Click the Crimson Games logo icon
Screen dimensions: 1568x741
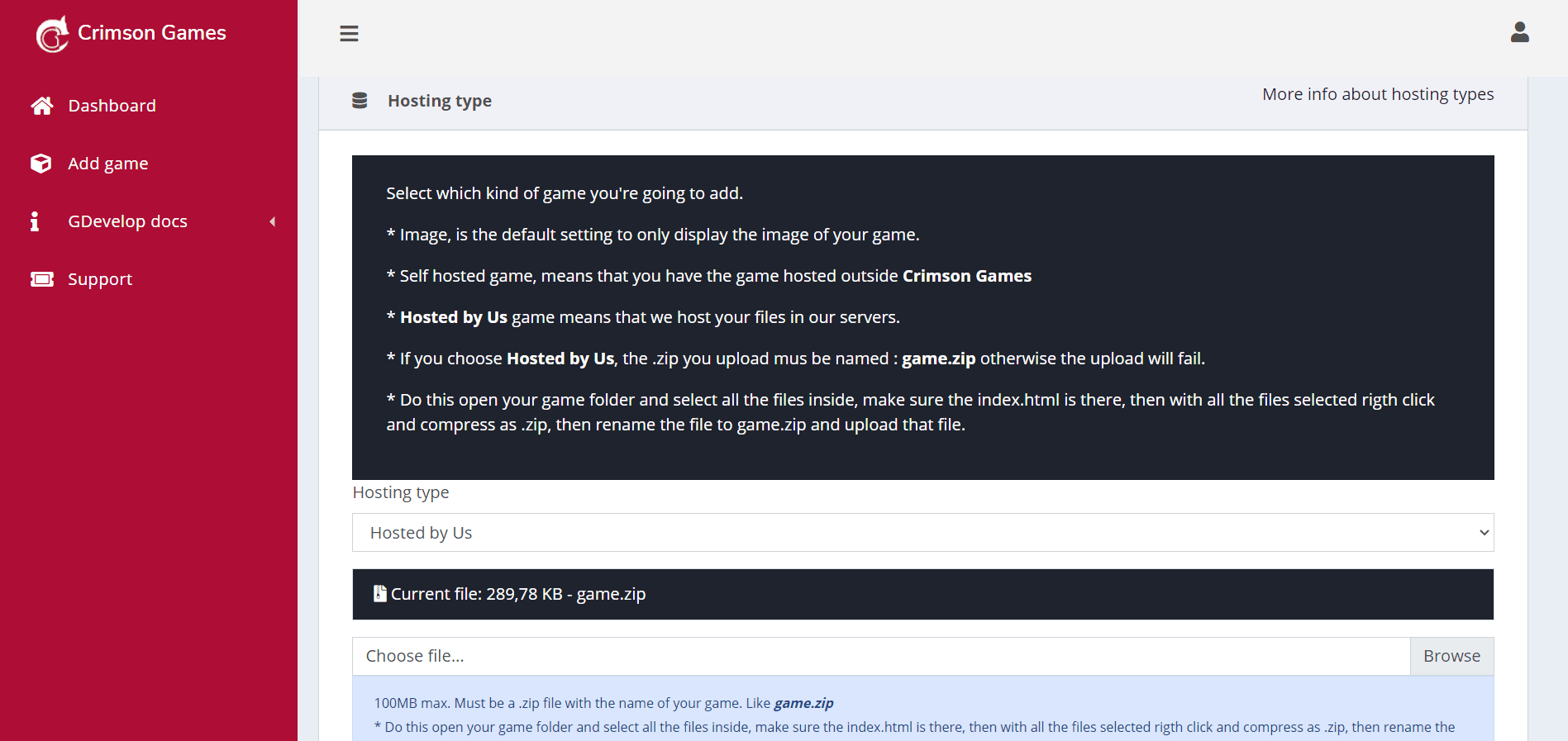(x=52, y=34)
